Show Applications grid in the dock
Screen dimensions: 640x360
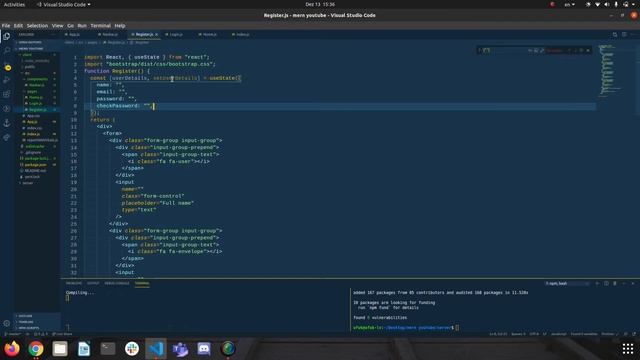(x=628, y=349)
